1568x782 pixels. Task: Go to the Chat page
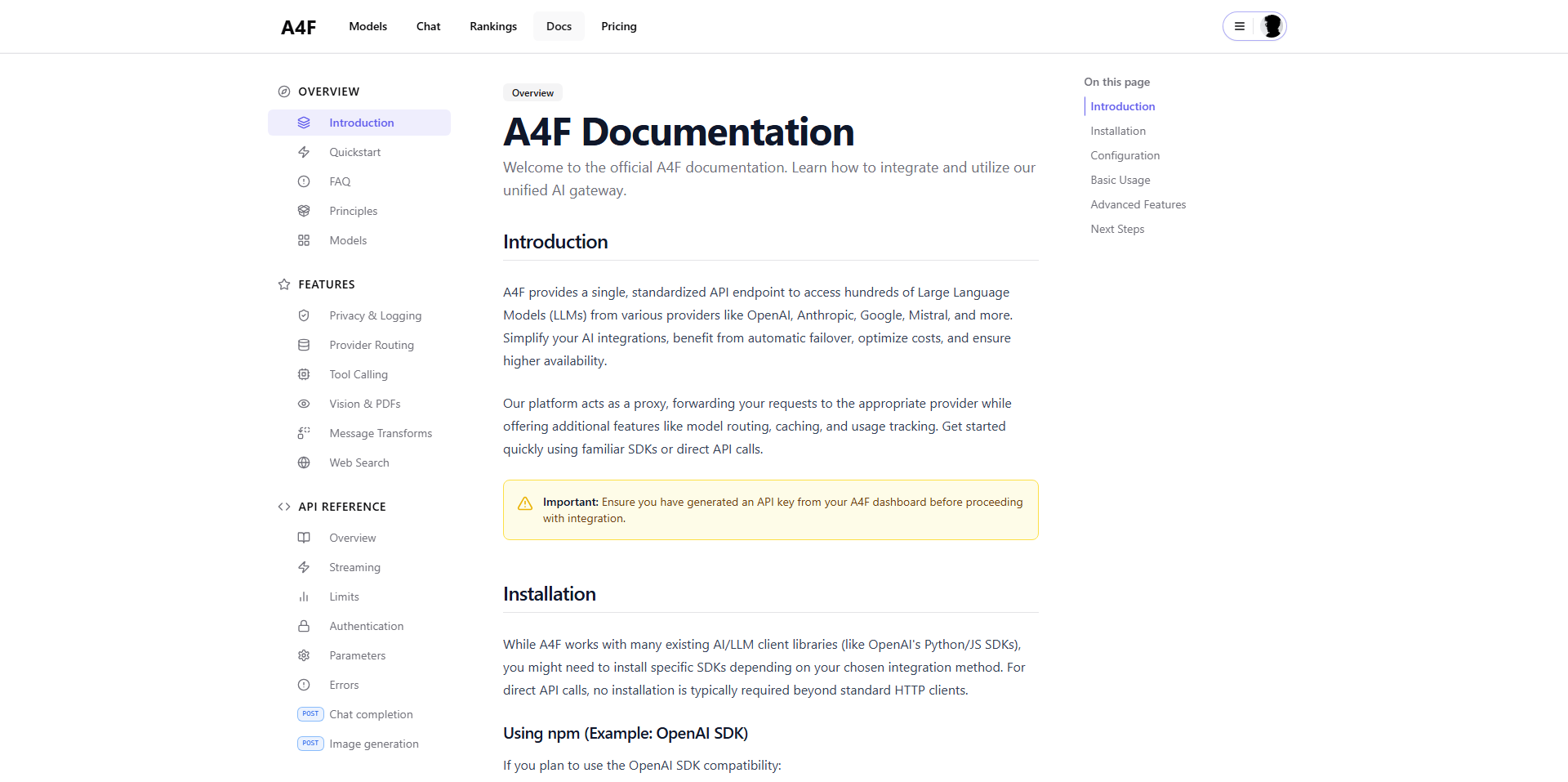[x=428, y=26]
